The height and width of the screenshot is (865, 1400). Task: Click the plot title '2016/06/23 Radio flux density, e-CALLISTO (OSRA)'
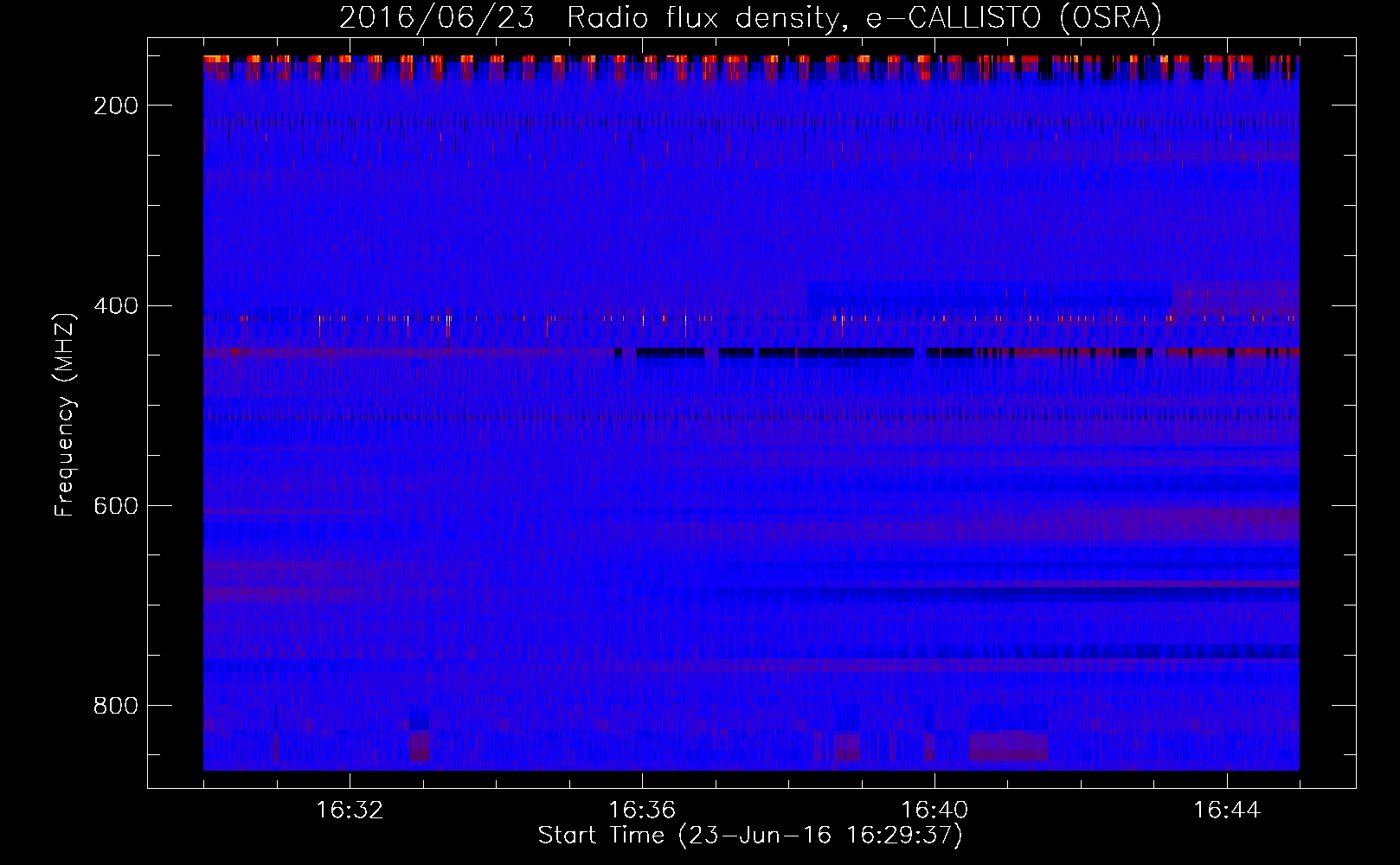click(750, 18)
